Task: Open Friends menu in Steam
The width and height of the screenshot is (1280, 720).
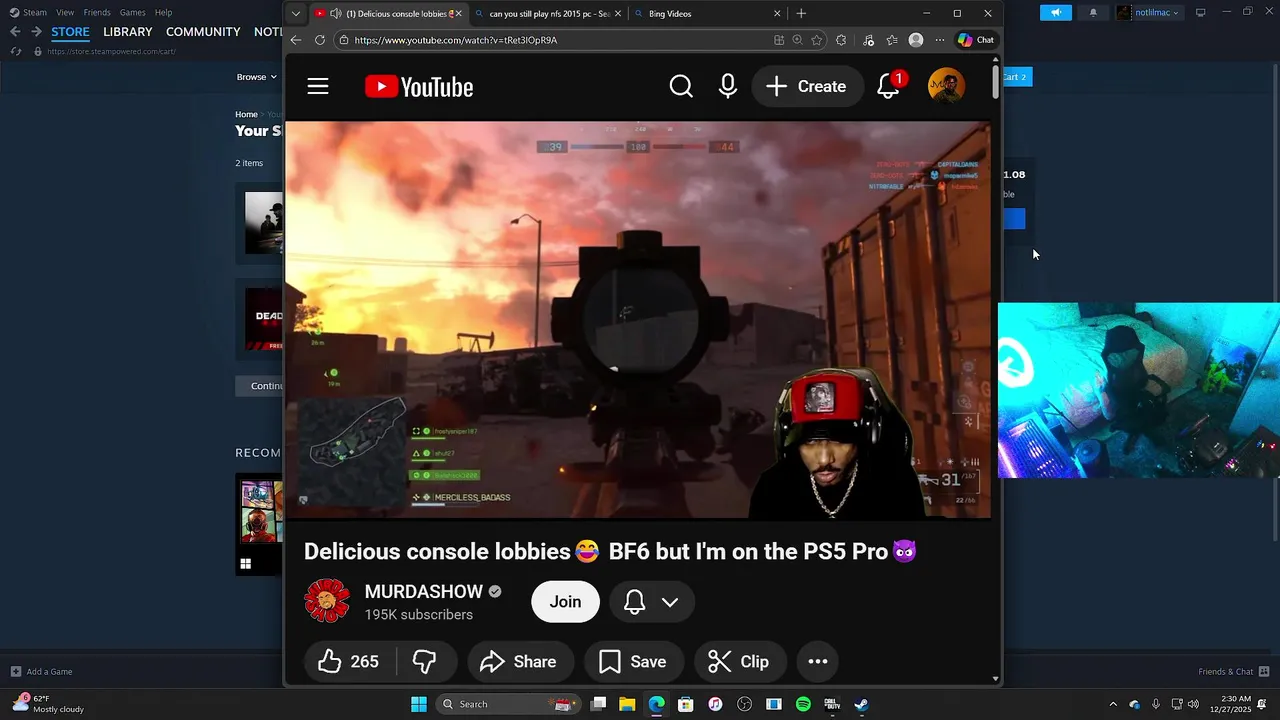Action: (x=97, y=12)
